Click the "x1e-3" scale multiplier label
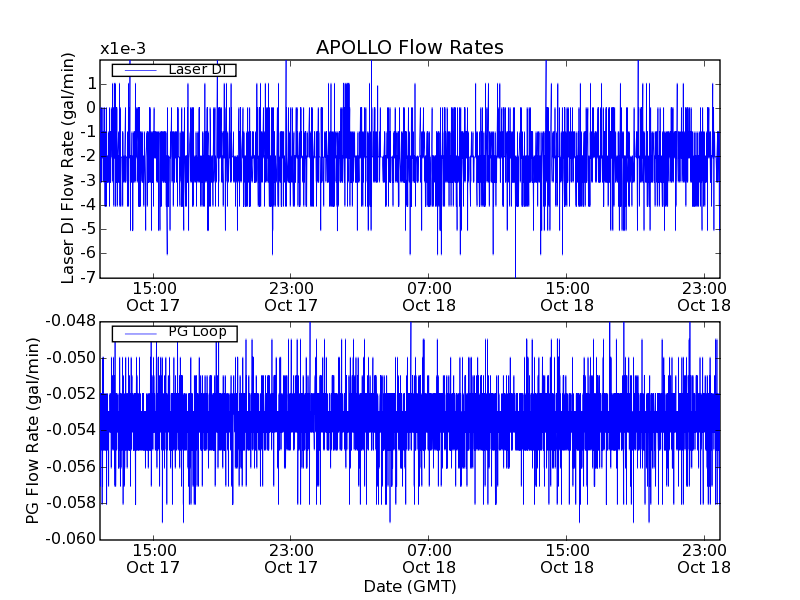Viewport: 800px width, 600px height. (124, 49)
